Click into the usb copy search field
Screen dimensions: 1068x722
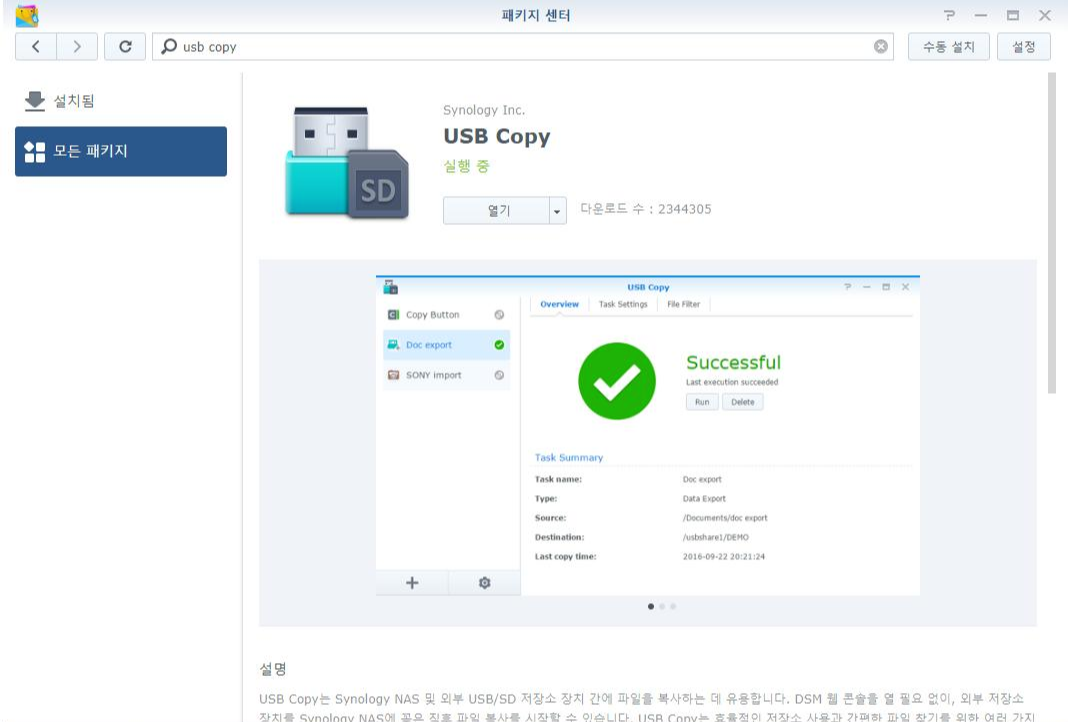[x=522, y=46]
